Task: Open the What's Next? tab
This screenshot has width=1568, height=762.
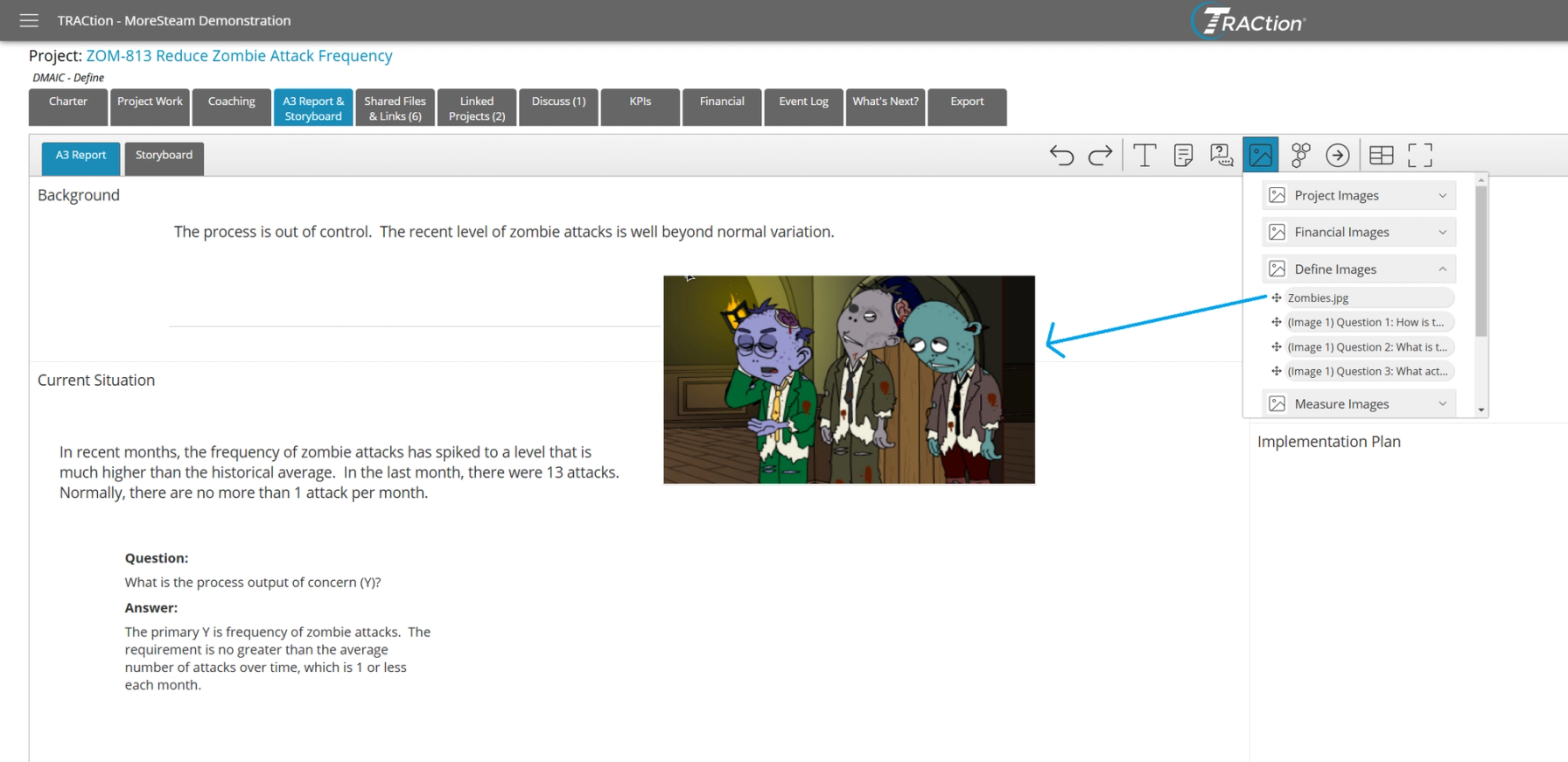Action: pyautogui.click(x=885, y=108)
